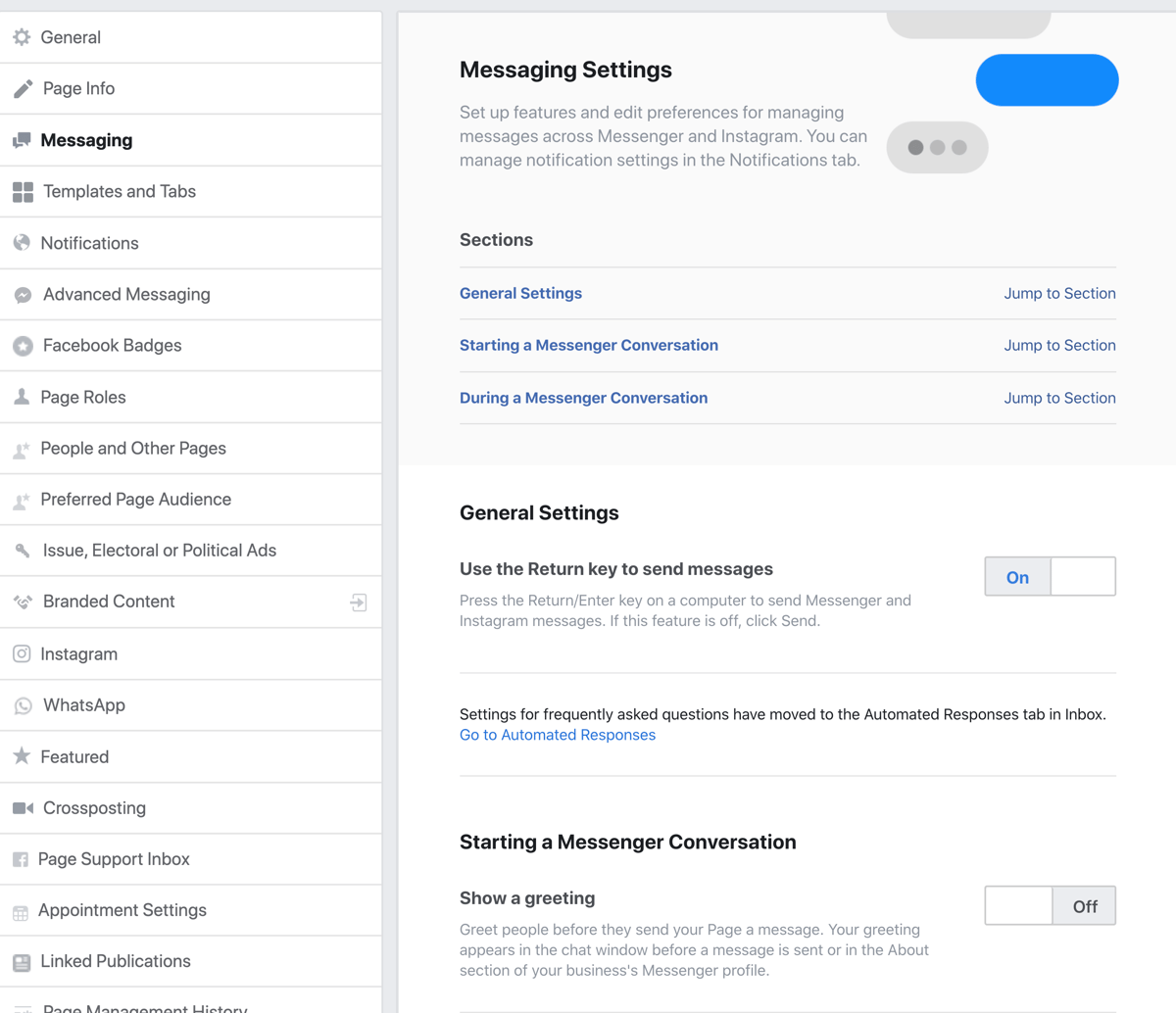This screenshot has height=1013, width=1176.
Task: Select the Messaging tab in sidebar
Action: (191, 140)
